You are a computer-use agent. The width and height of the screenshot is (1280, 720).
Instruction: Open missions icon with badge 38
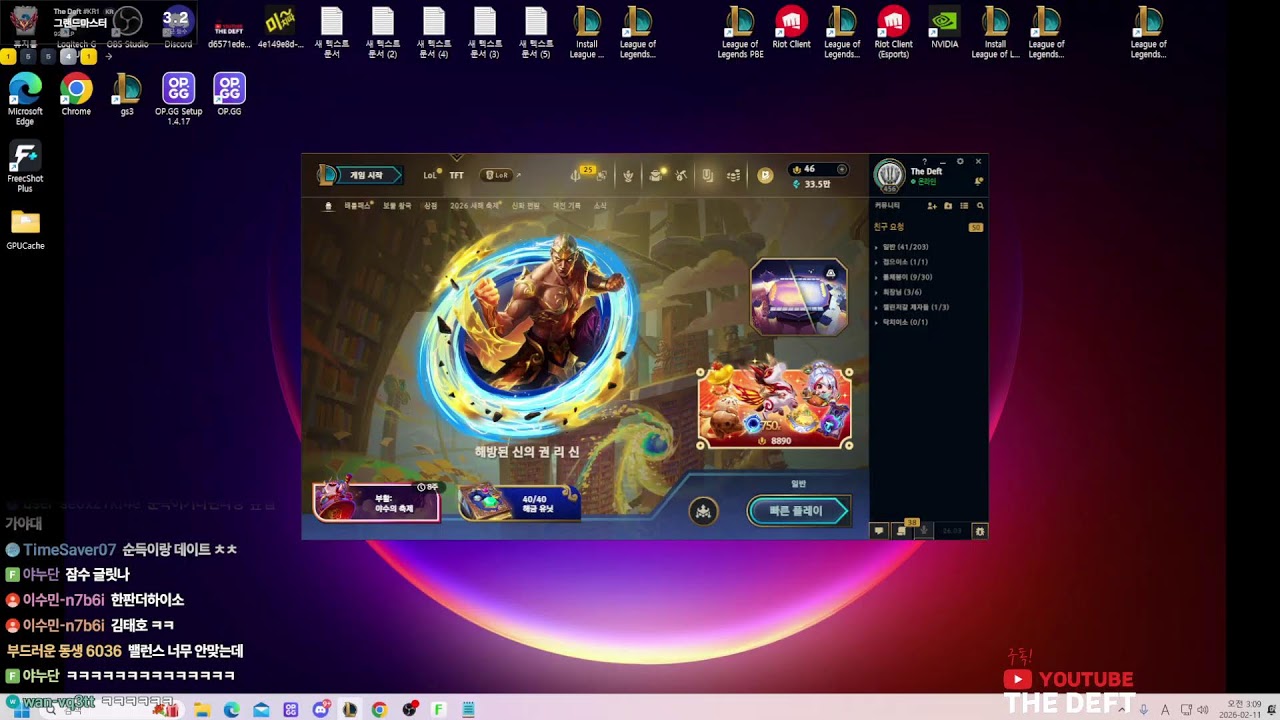point(902,530)
